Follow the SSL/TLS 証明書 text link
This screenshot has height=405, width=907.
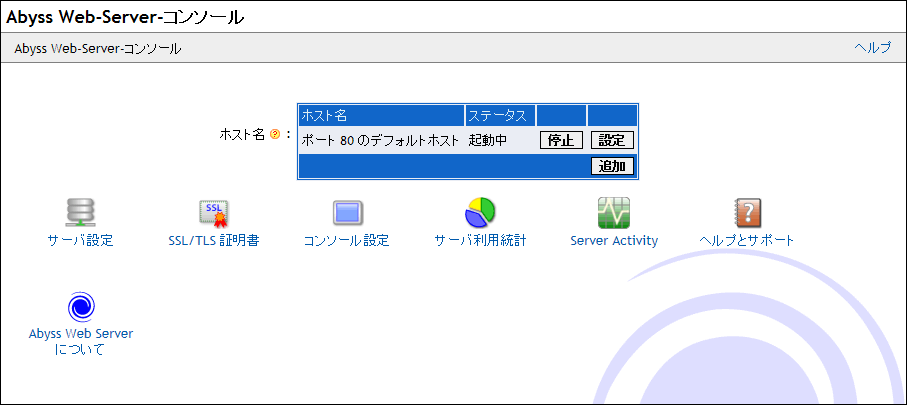click(213, 241)
